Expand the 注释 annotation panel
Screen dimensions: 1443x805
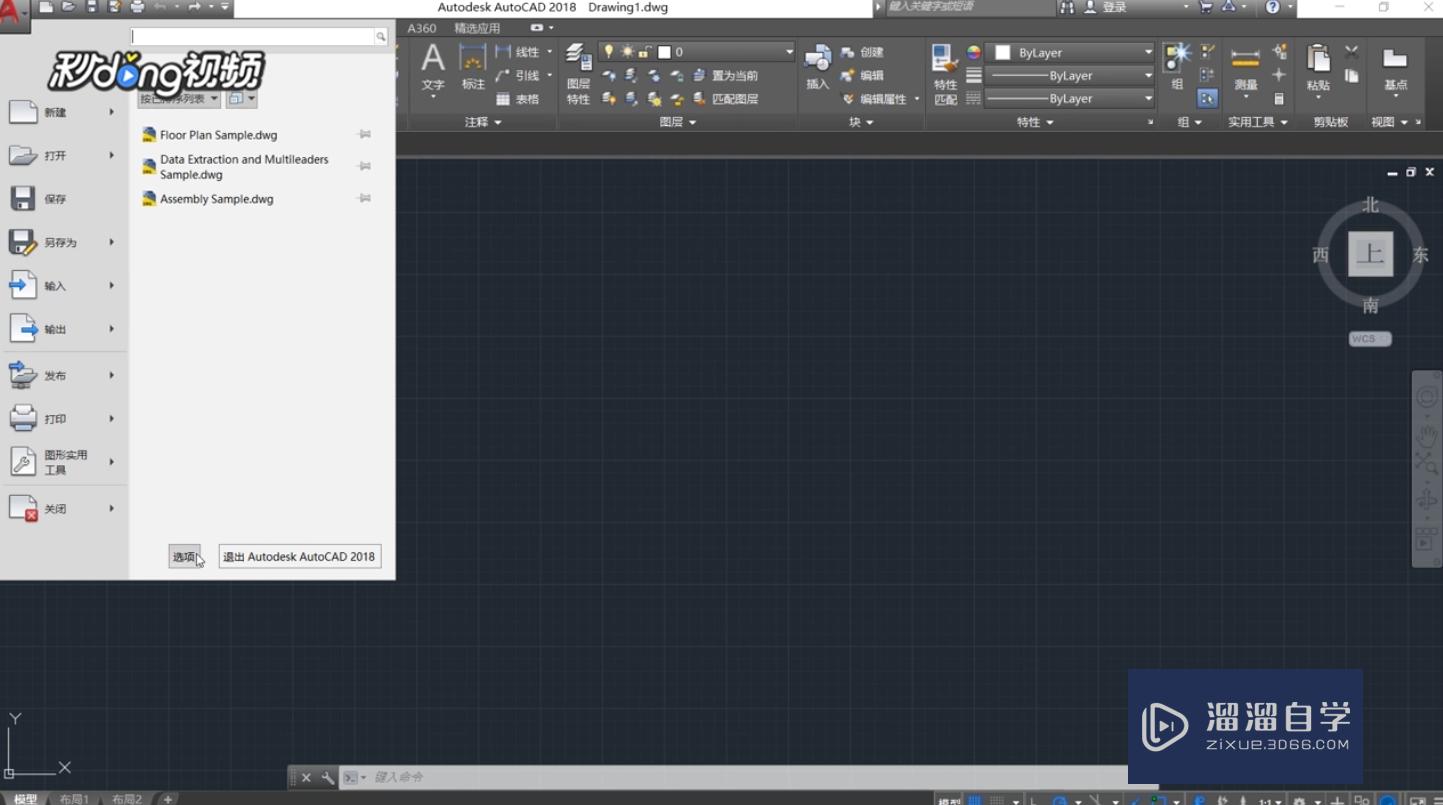[483, 122]
